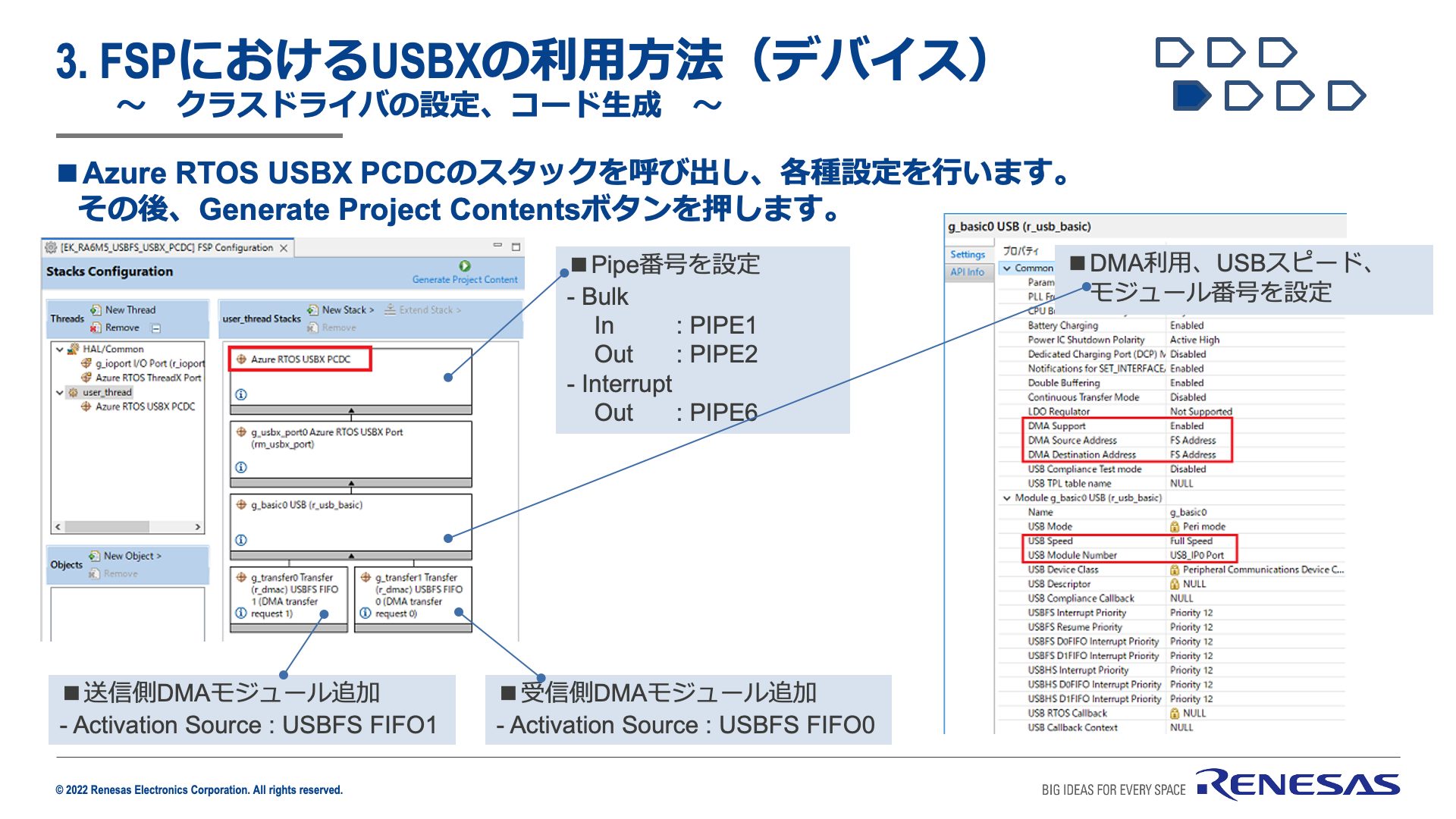The width and height of the screenshot is (1456, 819).
Task: Select the HAL/Common tree icon
Action: tap(73, 350)
